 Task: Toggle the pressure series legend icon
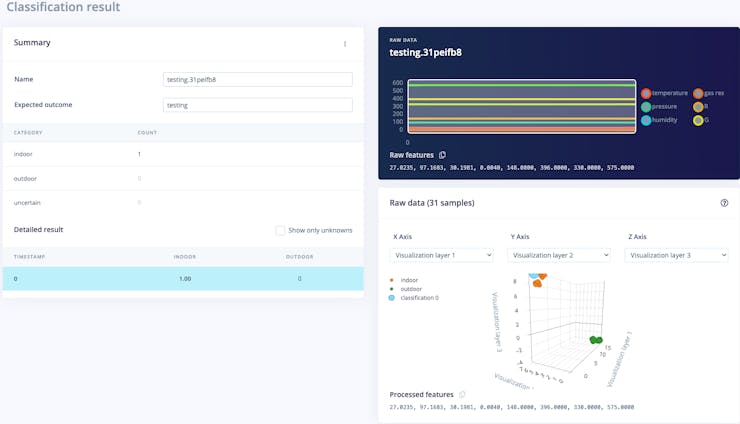pos(646,106)
